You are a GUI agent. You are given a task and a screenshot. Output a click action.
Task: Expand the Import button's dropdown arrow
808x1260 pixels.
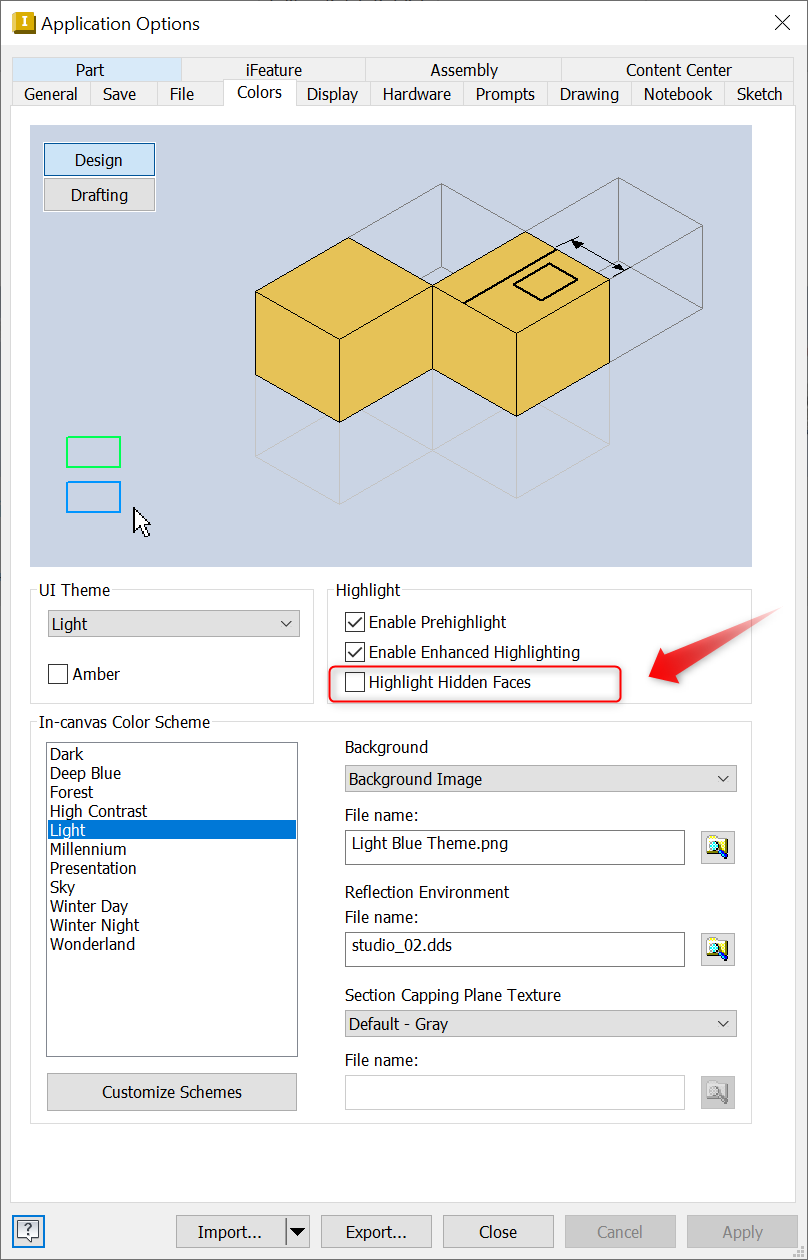click(x=297, y=1231)
